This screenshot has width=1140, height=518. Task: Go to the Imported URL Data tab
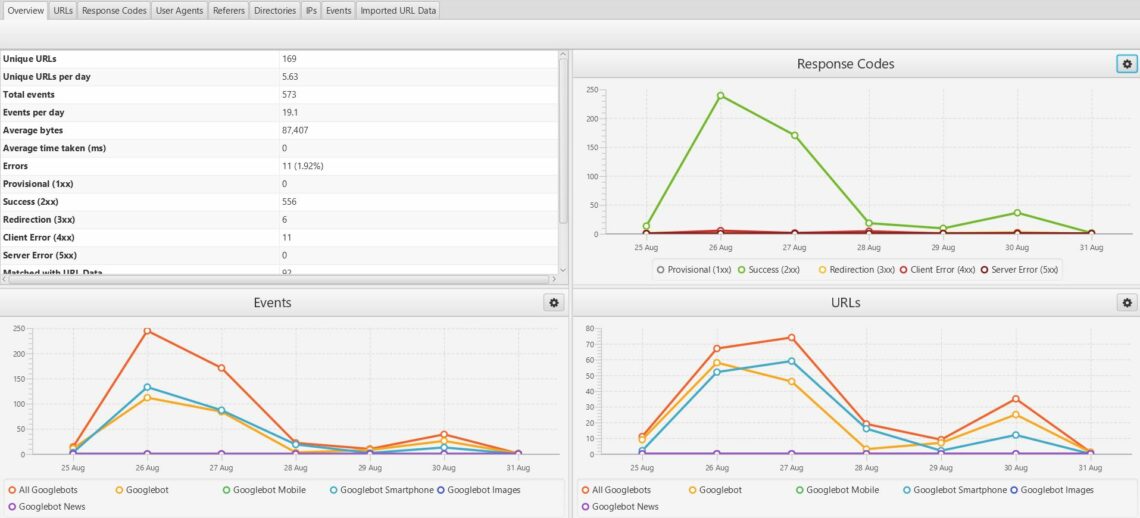click(x=398, y=11)
